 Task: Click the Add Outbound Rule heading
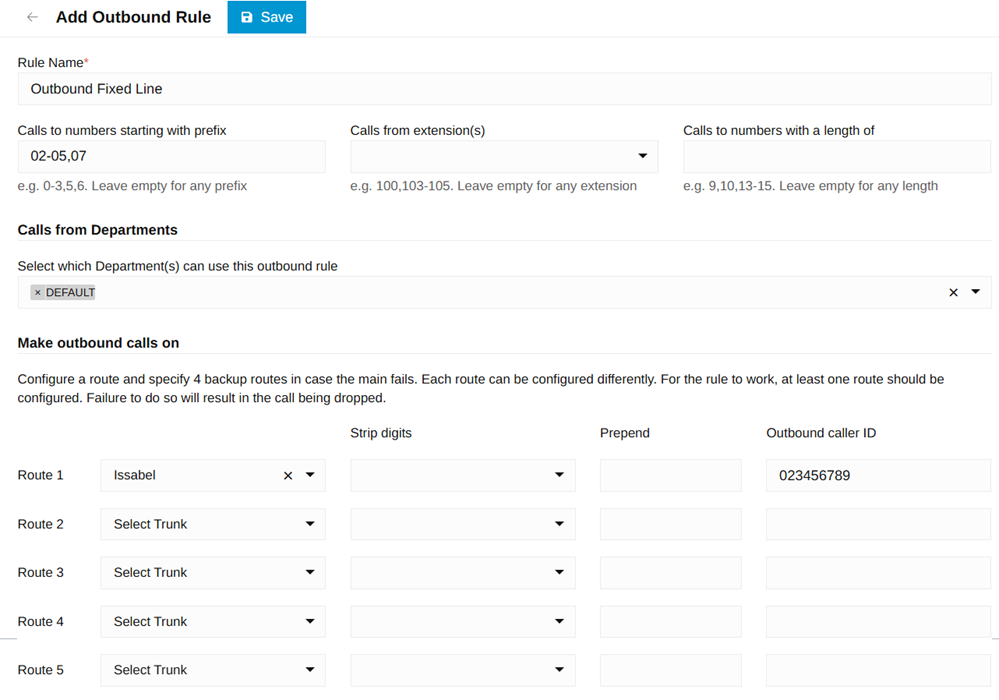[x=133, y=17]
